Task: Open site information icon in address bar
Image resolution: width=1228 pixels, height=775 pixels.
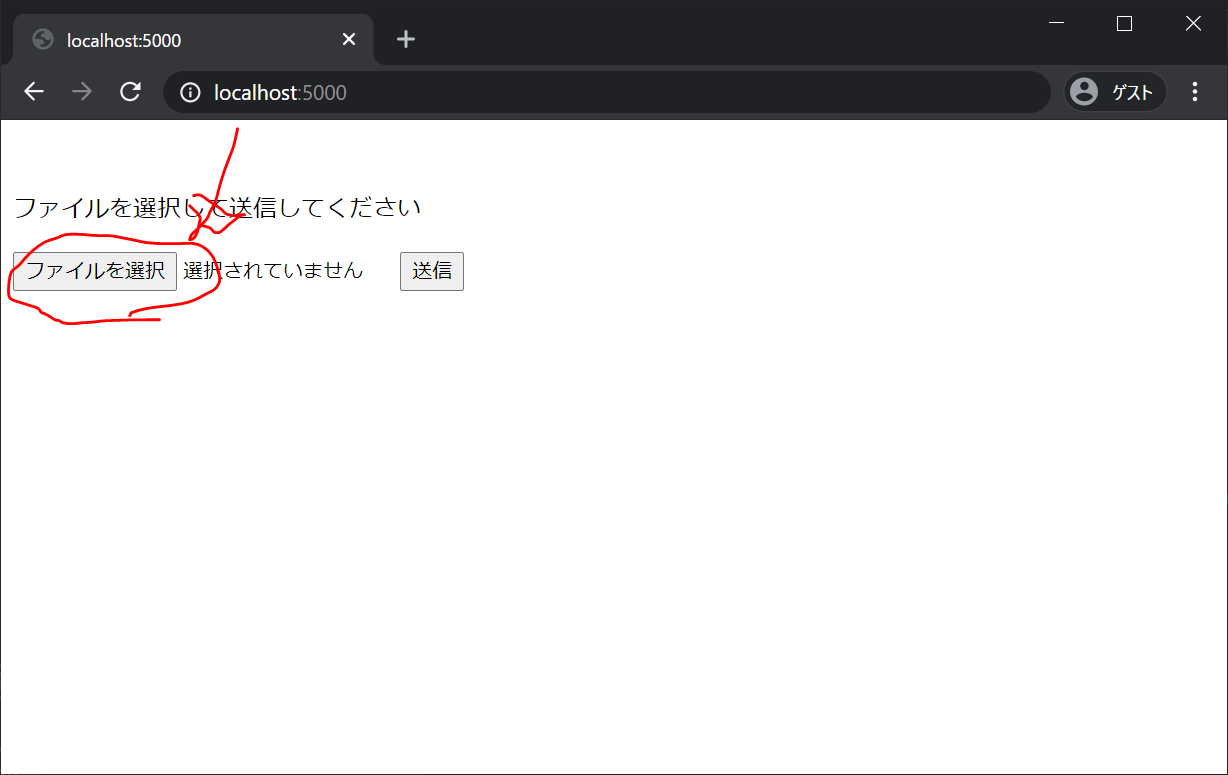Action: click(190, 93)
